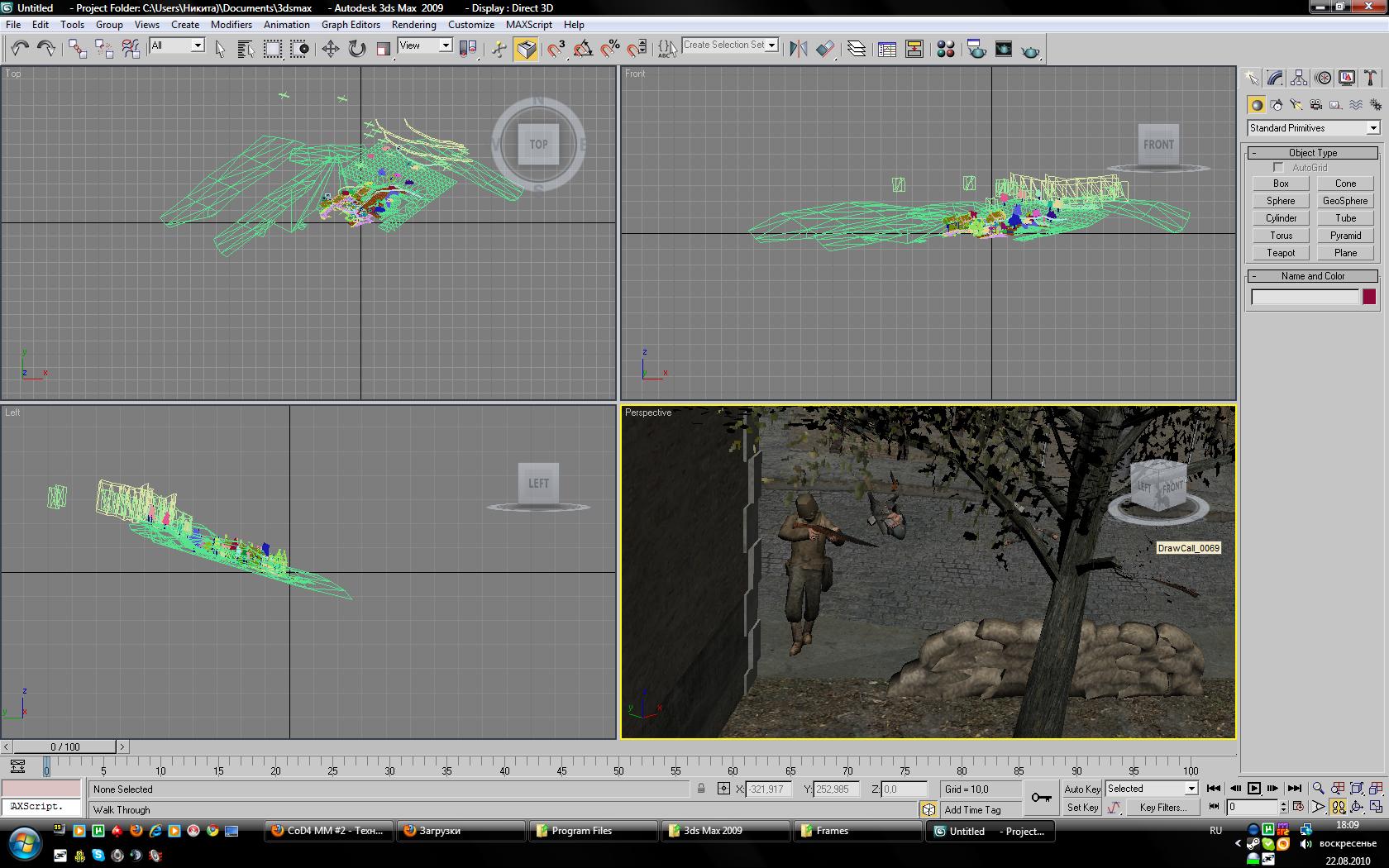Click the Undo arrow icon
The height and width of the screenshot is (868, 1389).
[x=19, y=49]
